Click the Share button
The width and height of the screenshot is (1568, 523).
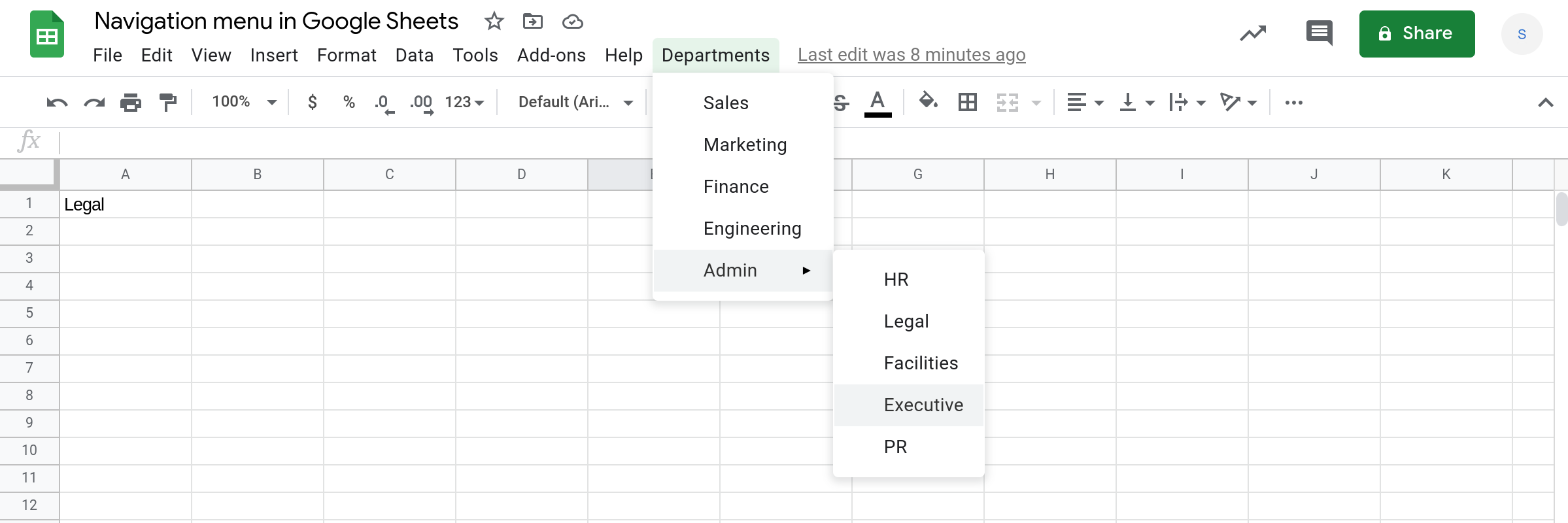click(1417, 34)
